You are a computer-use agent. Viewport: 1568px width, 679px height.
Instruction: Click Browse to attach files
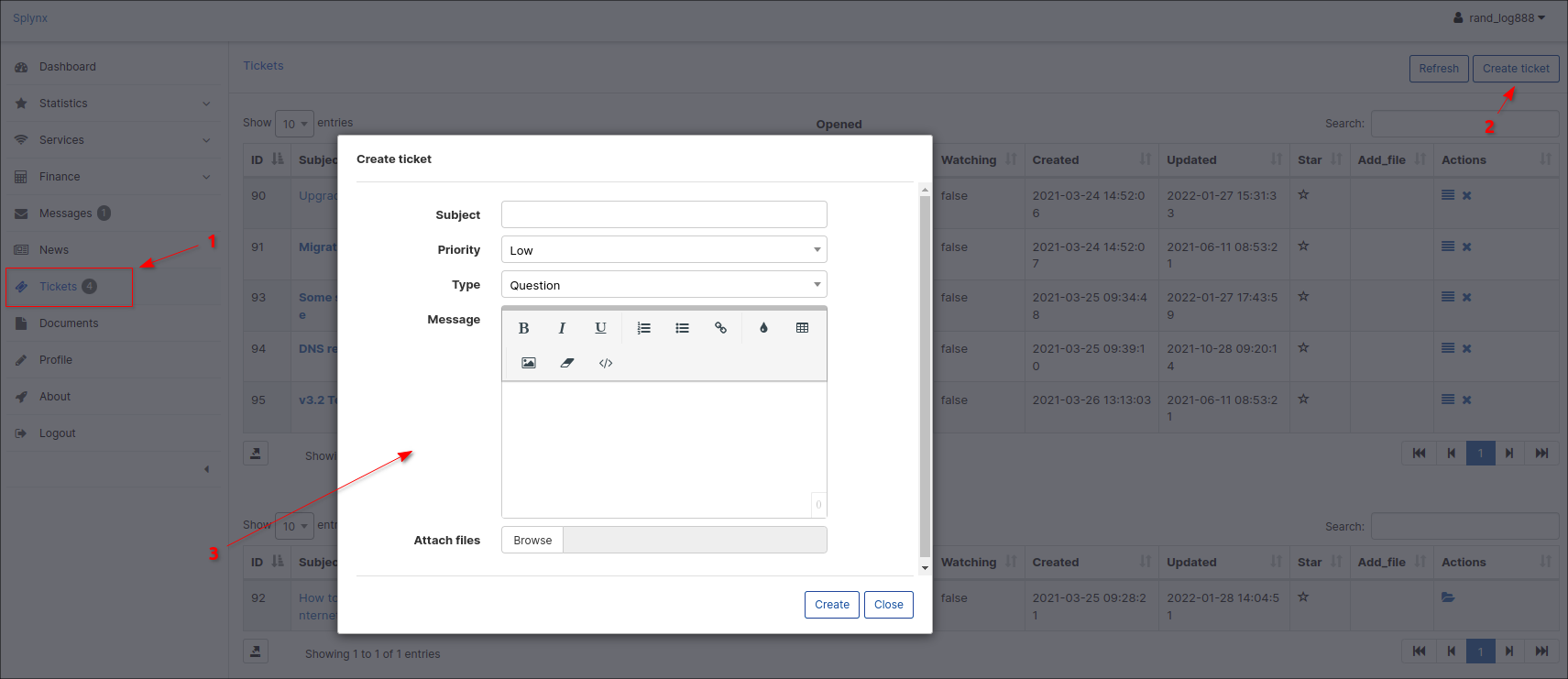pos(532,541)
